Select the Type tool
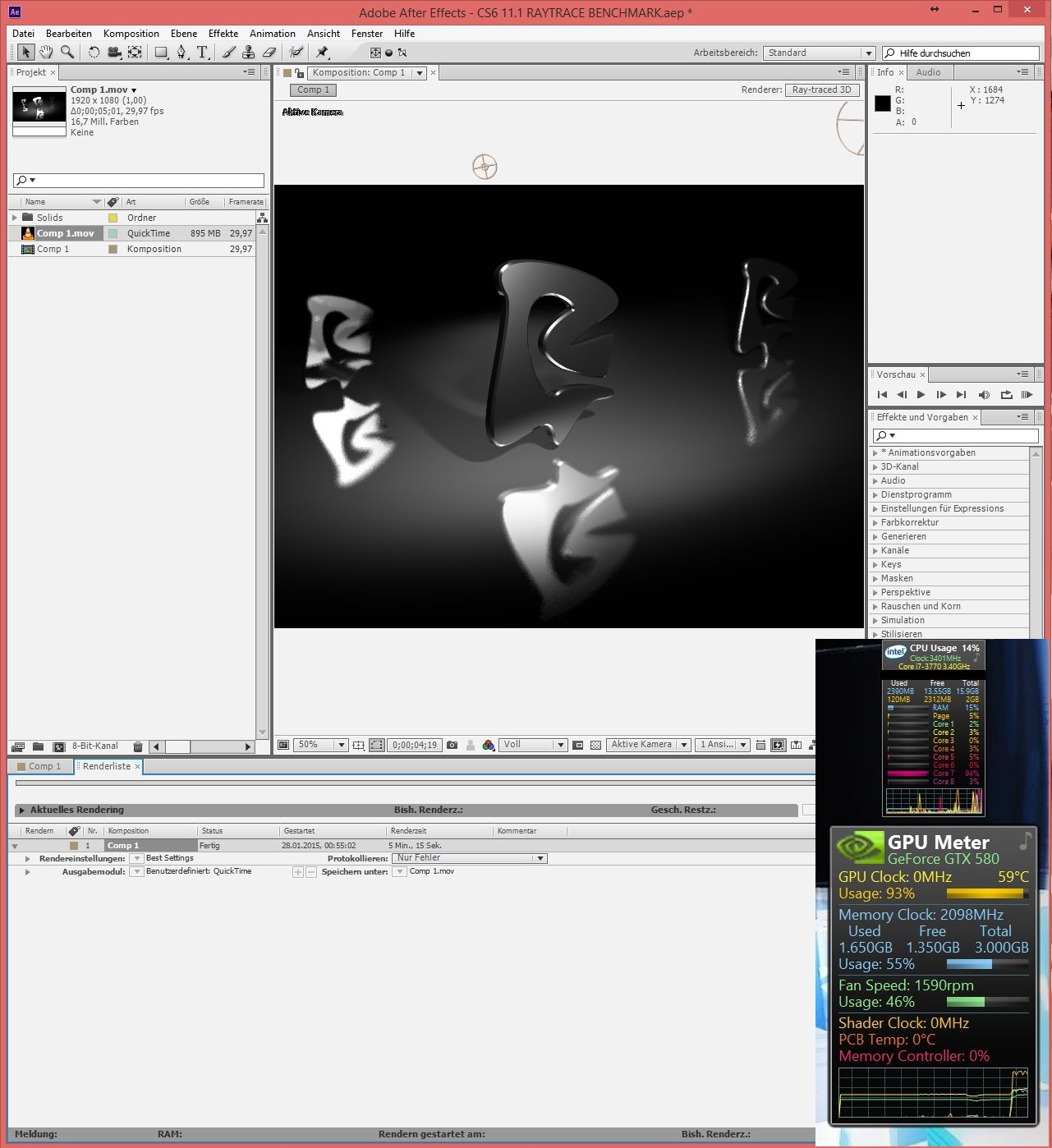1052x1148 pixels. pos(202,52)
